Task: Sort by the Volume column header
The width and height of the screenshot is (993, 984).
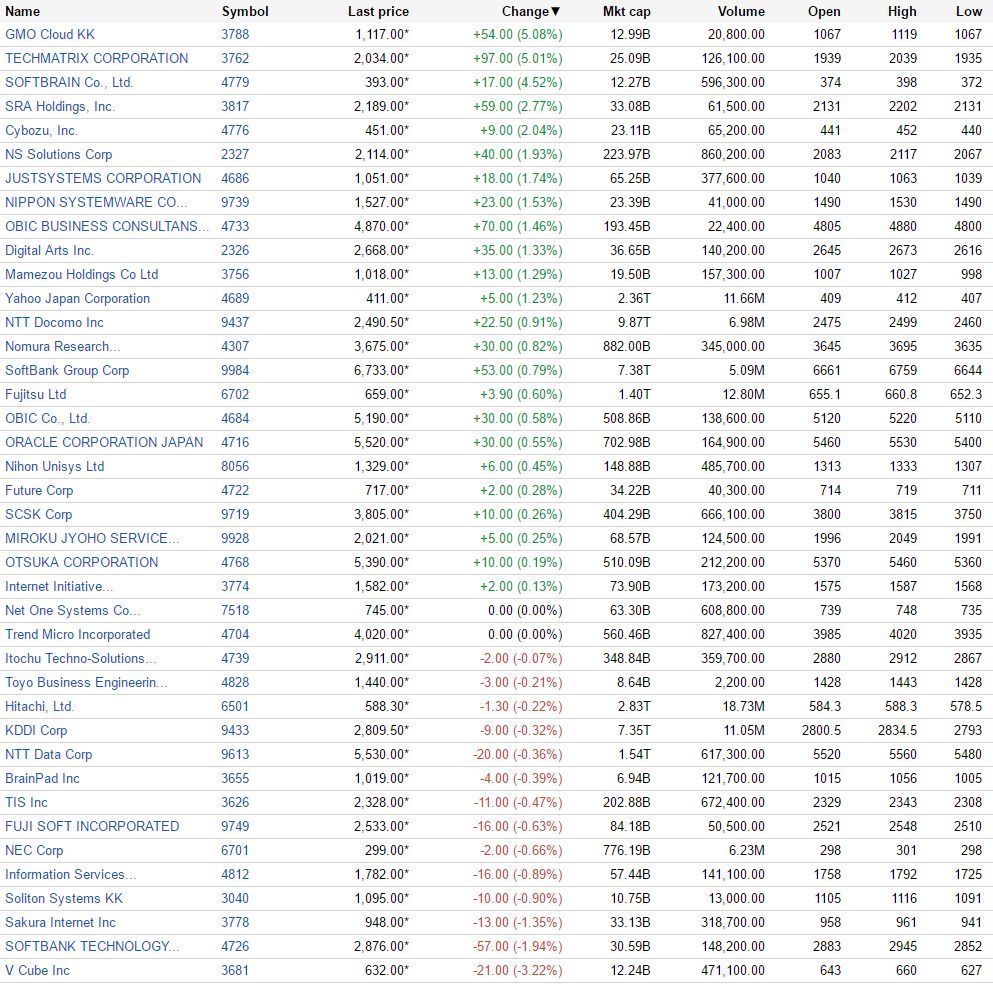Action: coord(741,11)
